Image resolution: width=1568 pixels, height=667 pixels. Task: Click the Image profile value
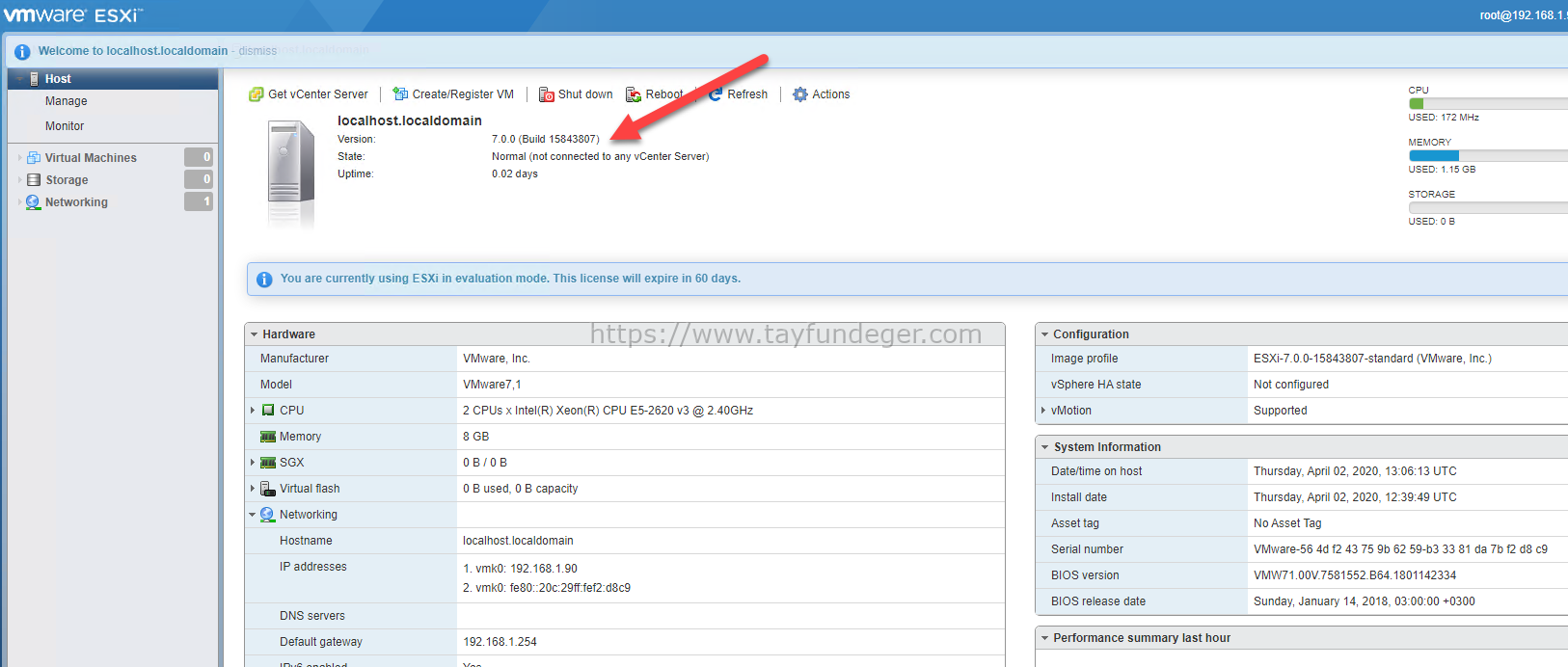pyautogui.click(x=1372, y=359)
